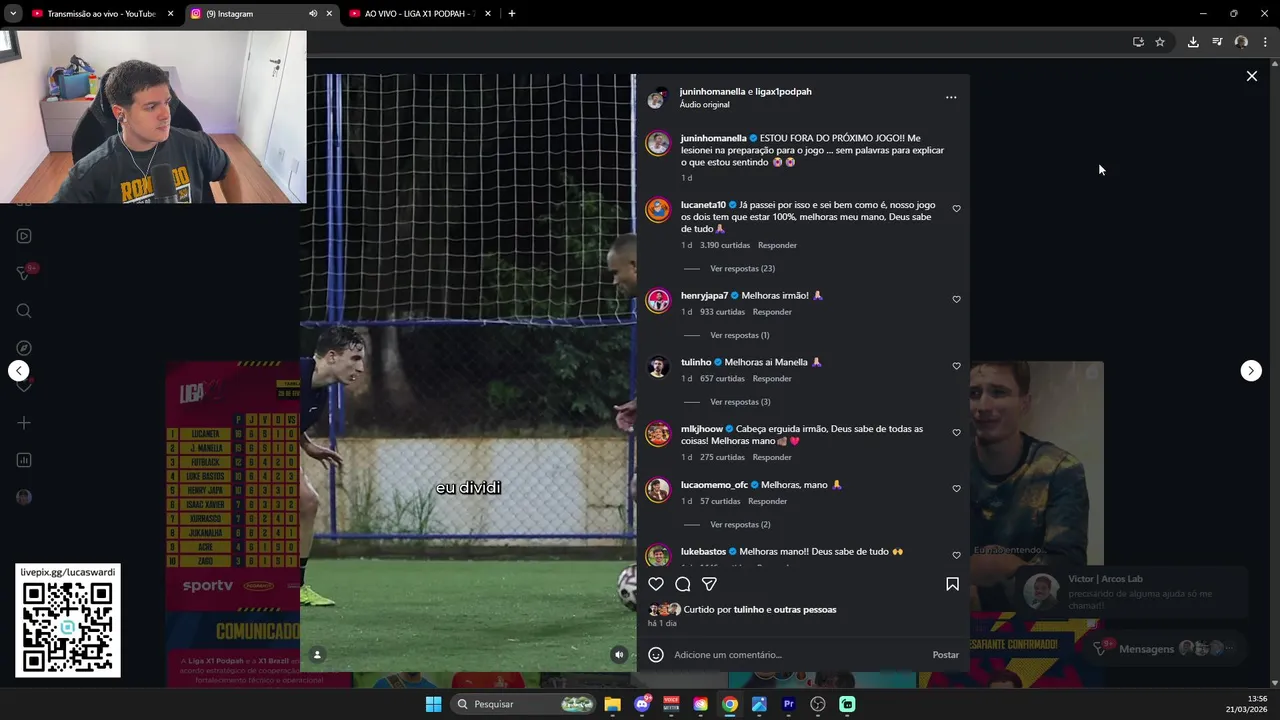Open the Mensagens floating panel

1165,649
